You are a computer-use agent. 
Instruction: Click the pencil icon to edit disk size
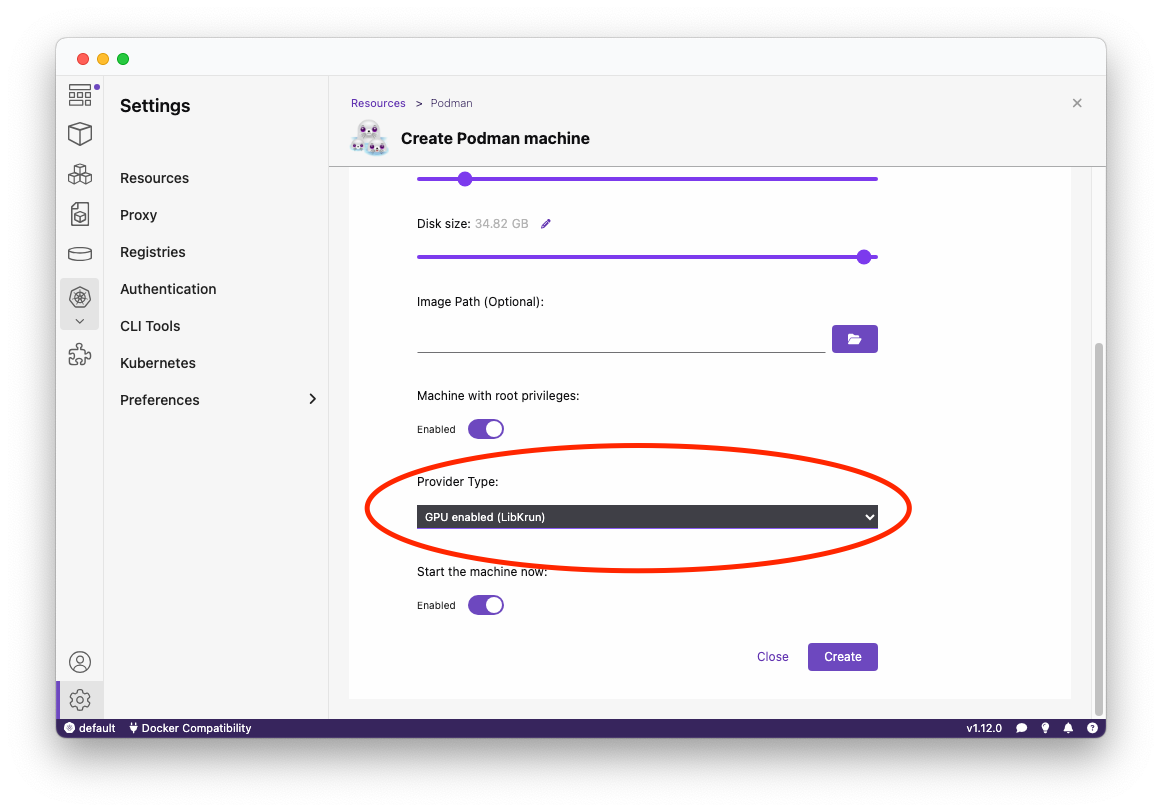tap(546, 224)
